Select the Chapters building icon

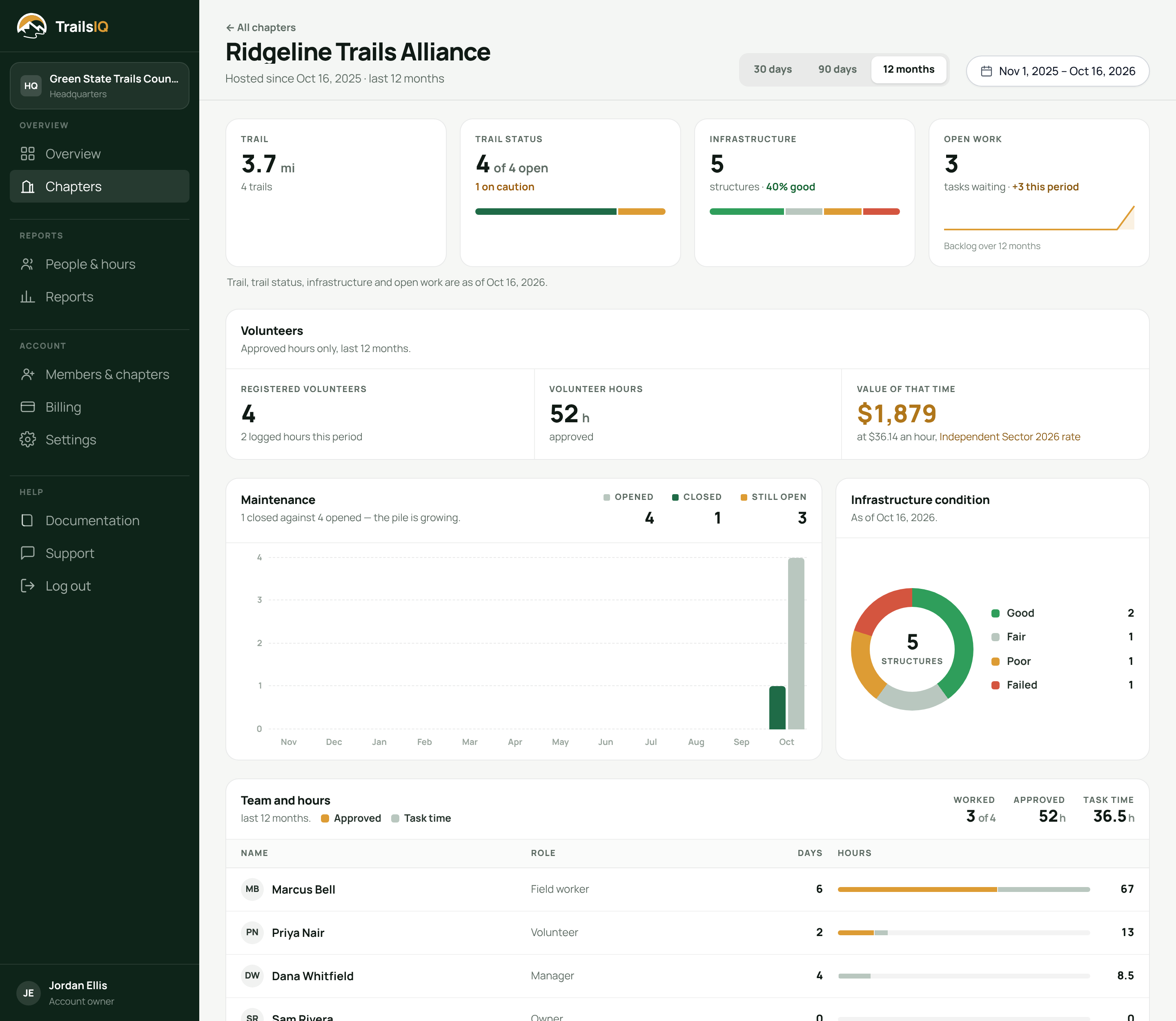point(27,186)
